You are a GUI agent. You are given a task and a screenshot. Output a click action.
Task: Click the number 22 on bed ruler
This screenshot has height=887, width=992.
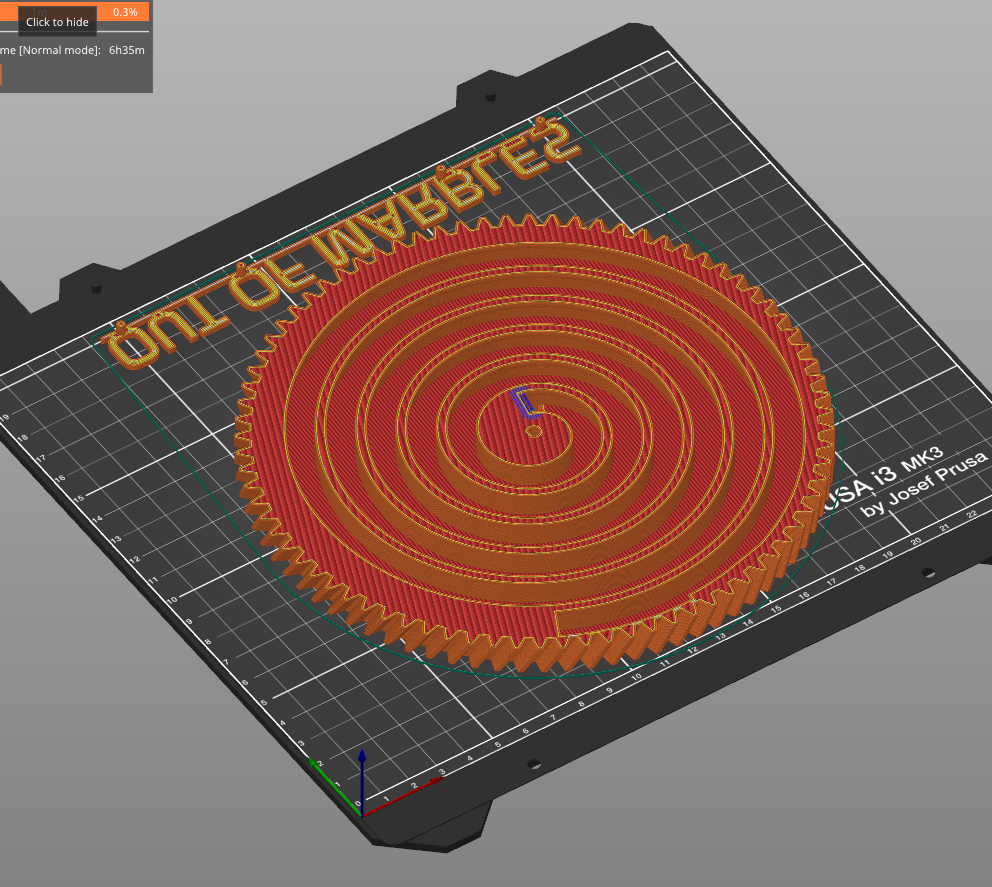971,514
